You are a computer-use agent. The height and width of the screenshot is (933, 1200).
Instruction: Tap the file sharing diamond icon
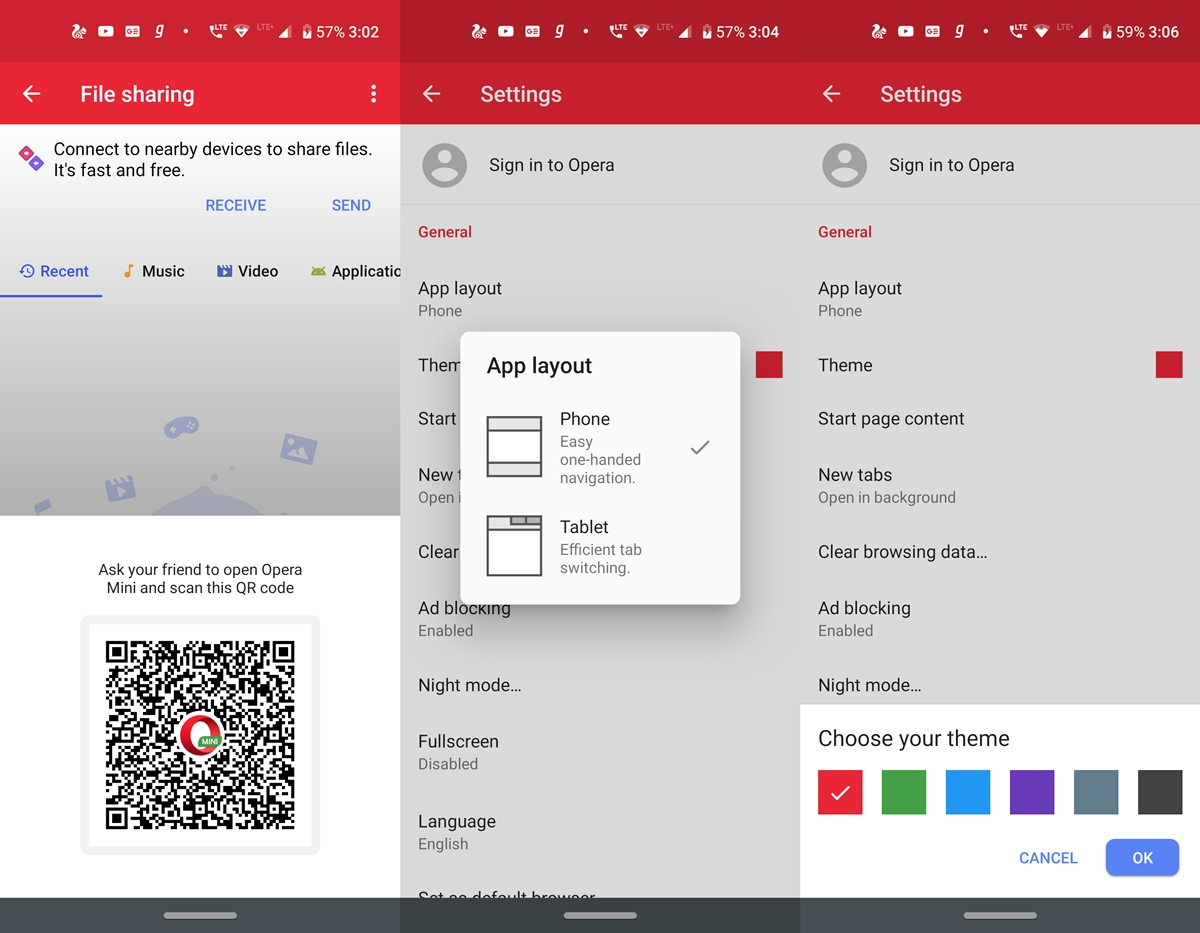click(31, 158)
